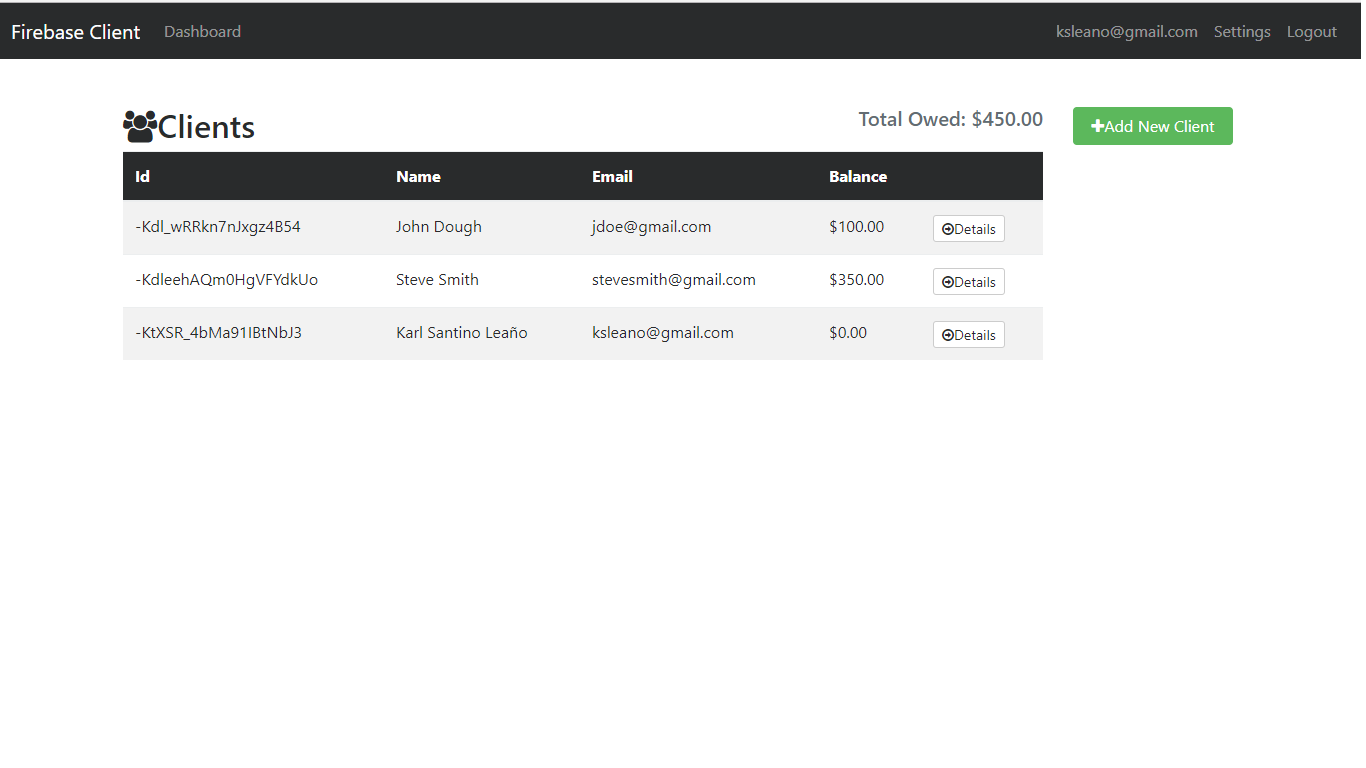Click the Id column header

tap(142, 176)
